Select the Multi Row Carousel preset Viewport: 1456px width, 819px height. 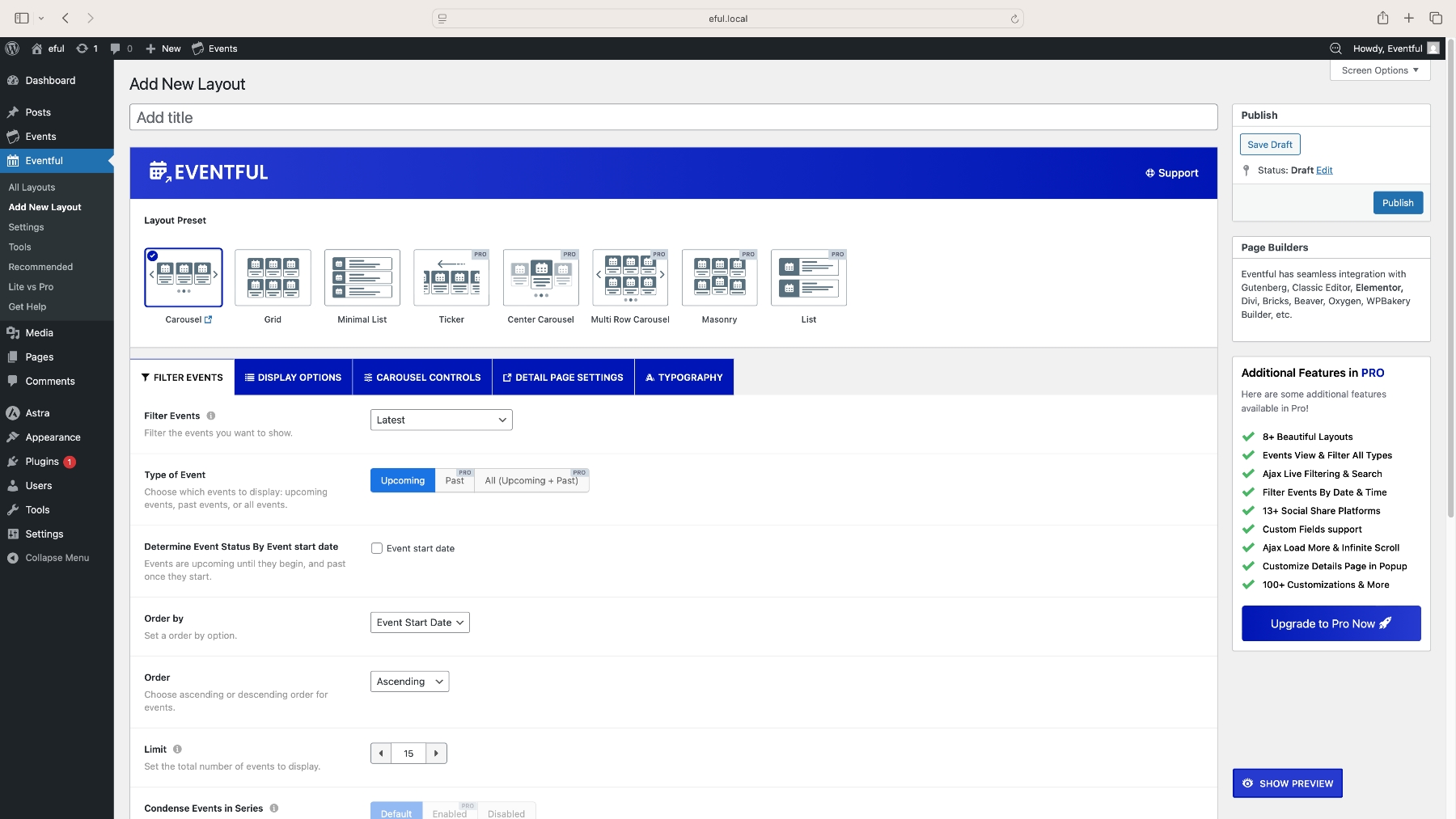pos(630,277)
